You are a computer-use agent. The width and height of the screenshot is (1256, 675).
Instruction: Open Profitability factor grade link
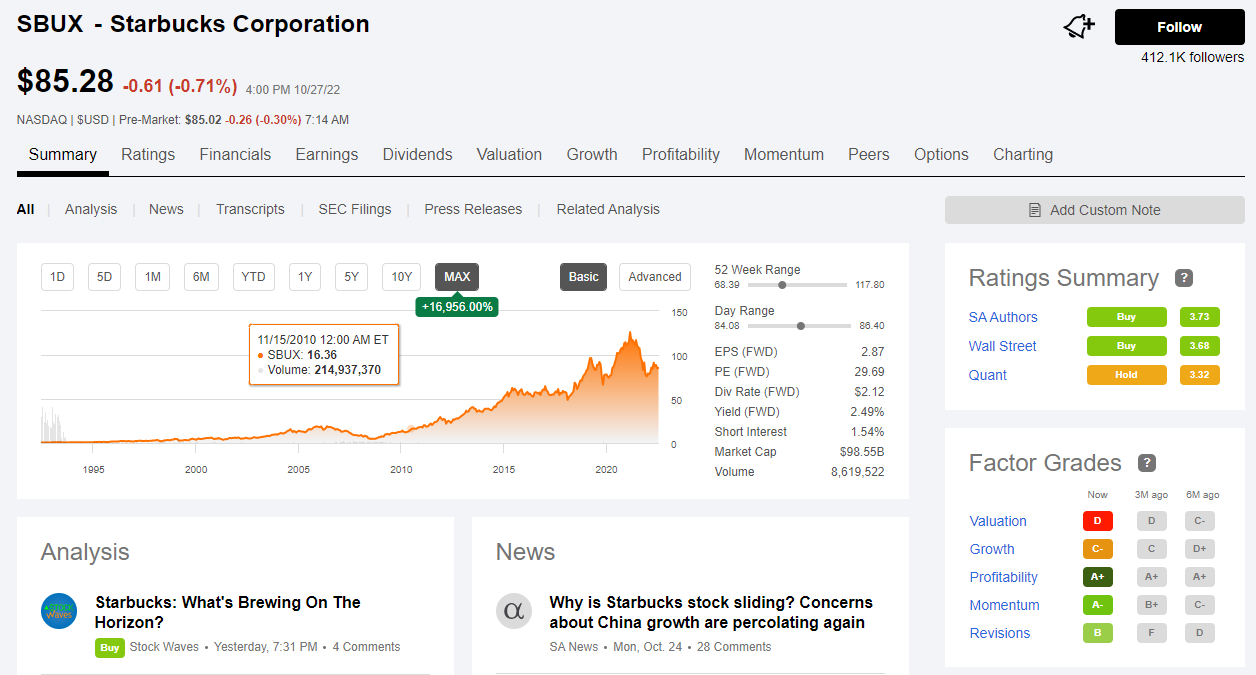[x=1004, y=577]
